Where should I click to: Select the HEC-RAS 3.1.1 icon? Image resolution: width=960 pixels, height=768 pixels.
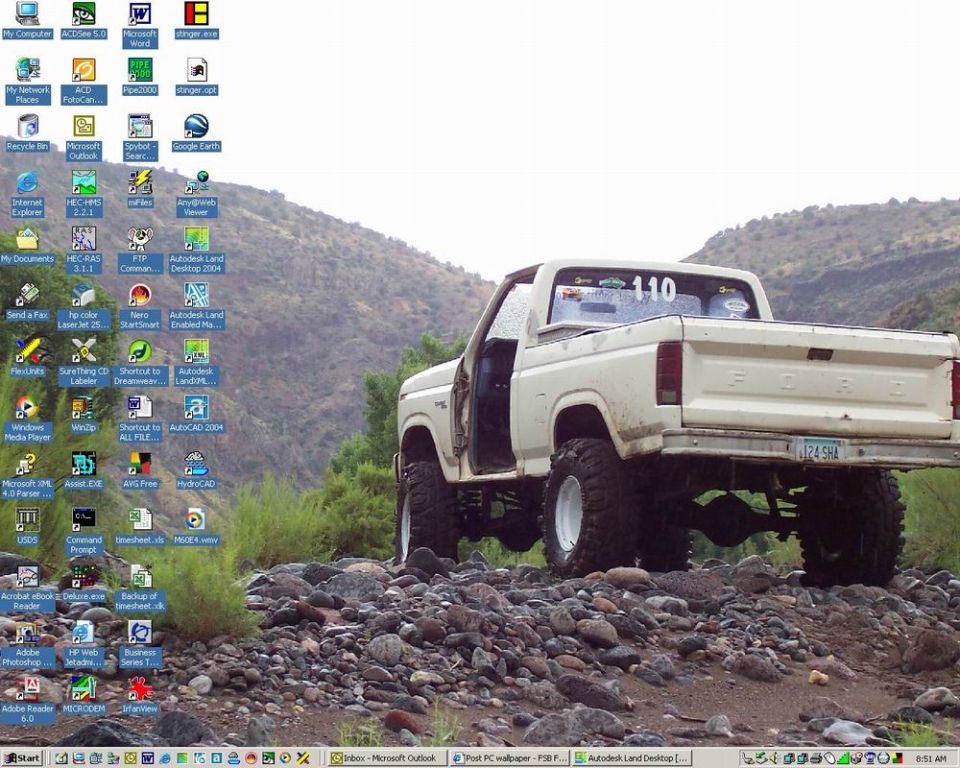coord(83,250)
